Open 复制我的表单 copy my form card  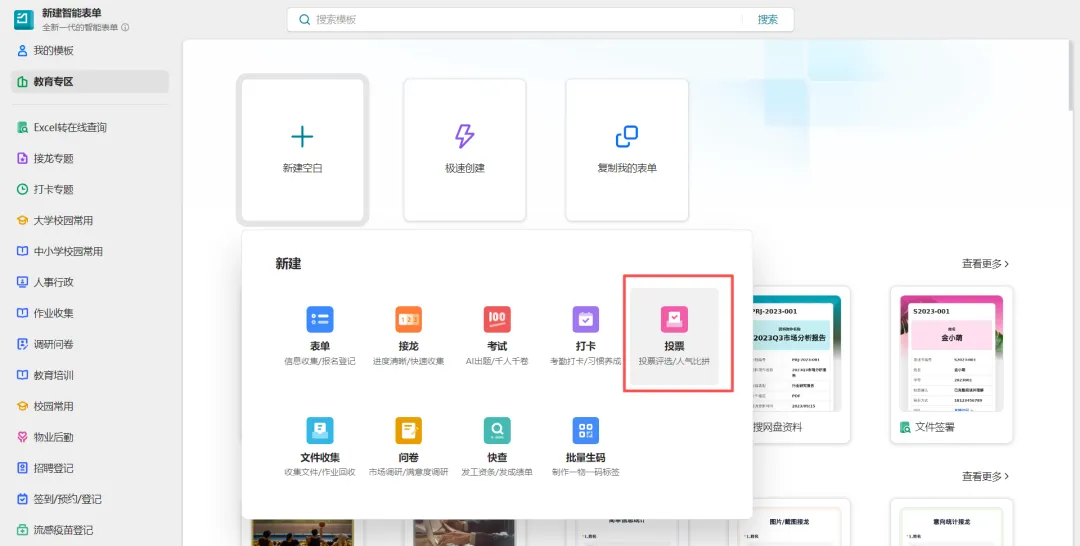tap(627, 150)
